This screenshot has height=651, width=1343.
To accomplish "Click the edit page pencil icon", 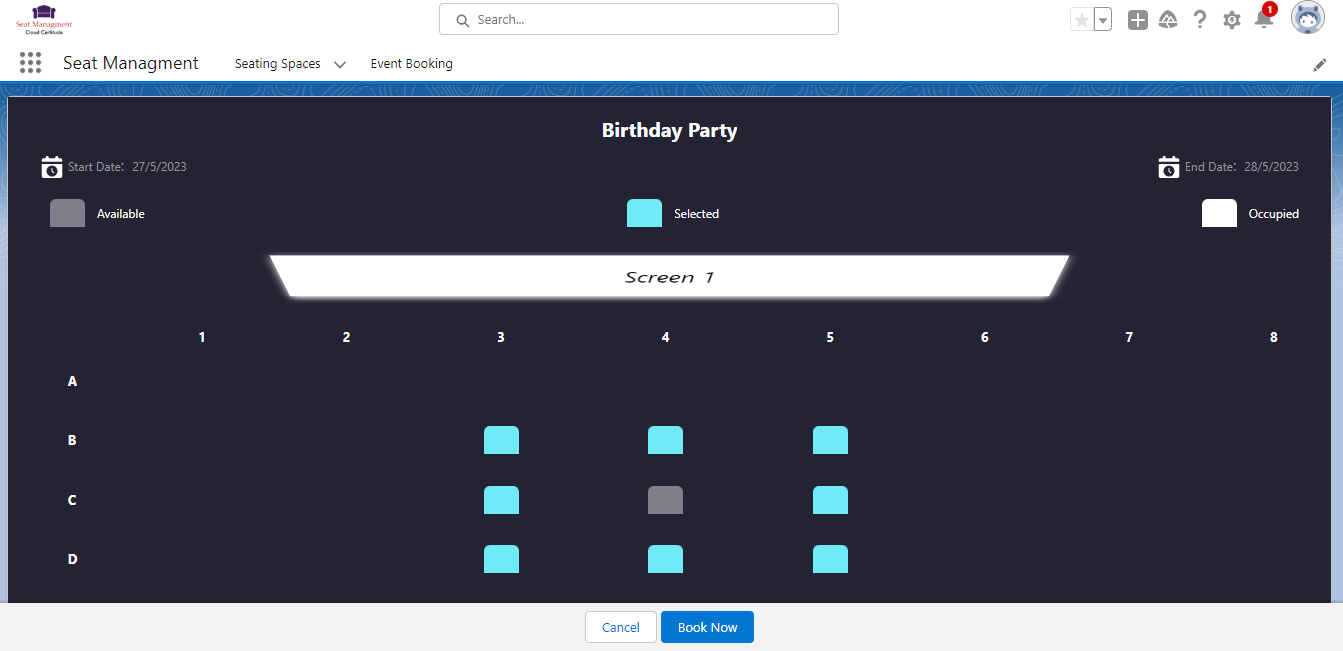I will pyautogui.click(x=1320, y=64).
